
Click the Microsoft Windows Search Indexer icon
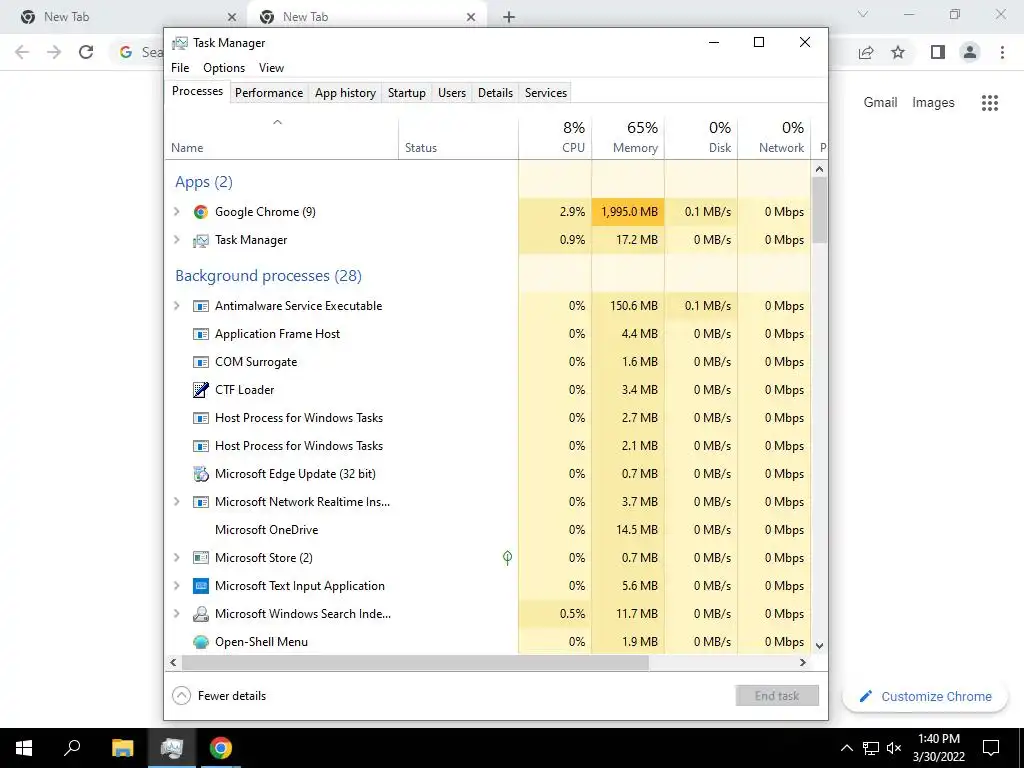(200, 614)
